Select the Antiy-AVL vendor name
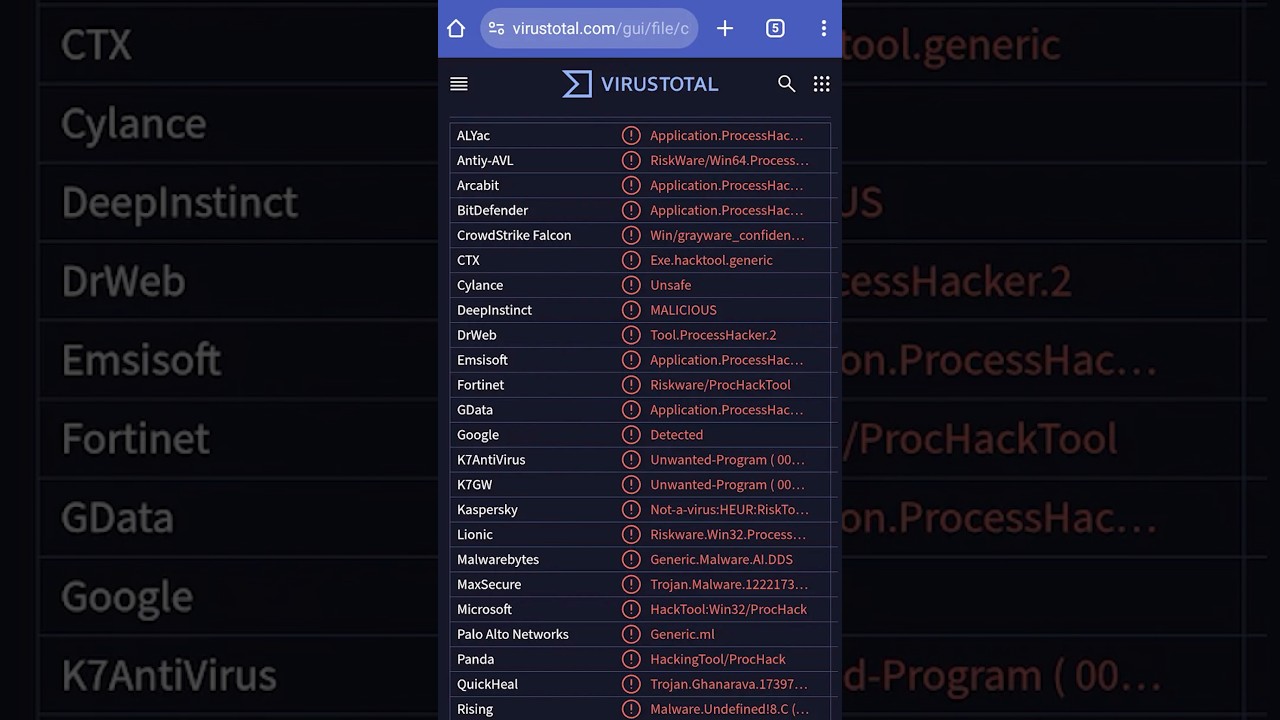 pyautogui.click(x=485, y=160)
